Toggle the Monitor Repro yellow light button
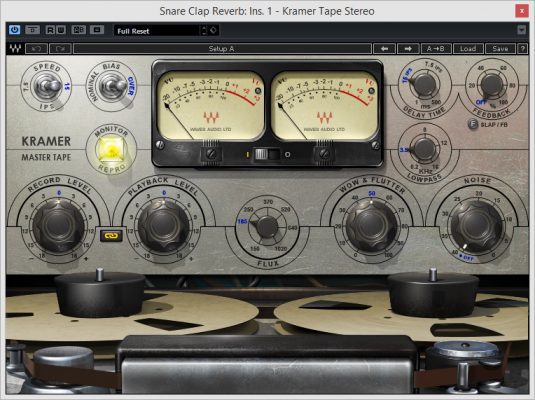The height and width of the screenshot is (400, 535). pyautogui.click(x=111, y=149)
